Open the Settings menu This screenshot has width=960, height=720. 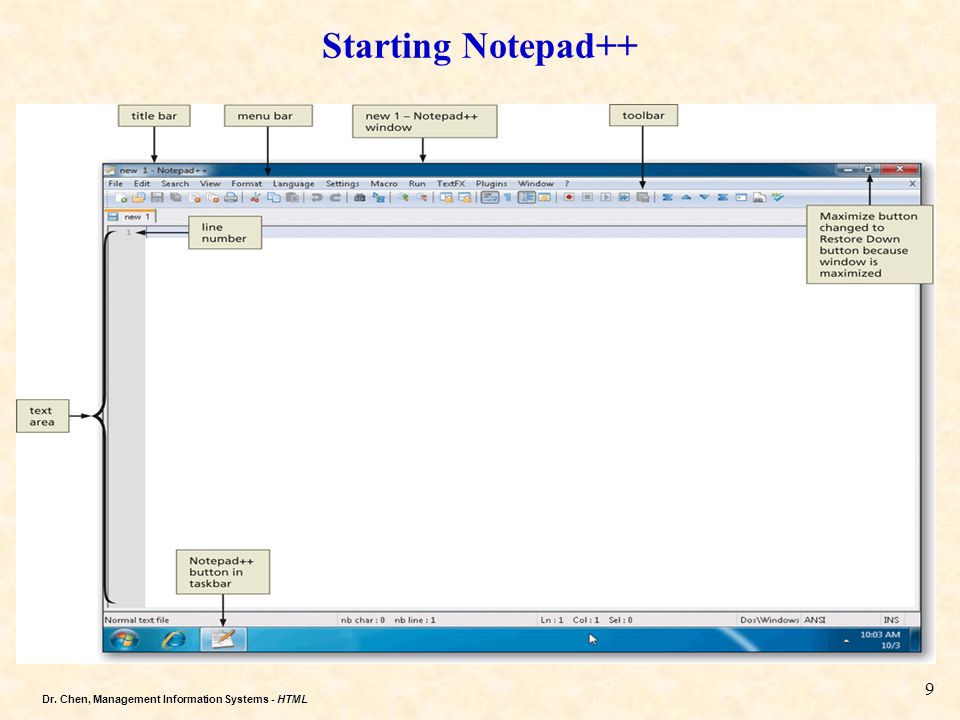[x=342, y=184]
